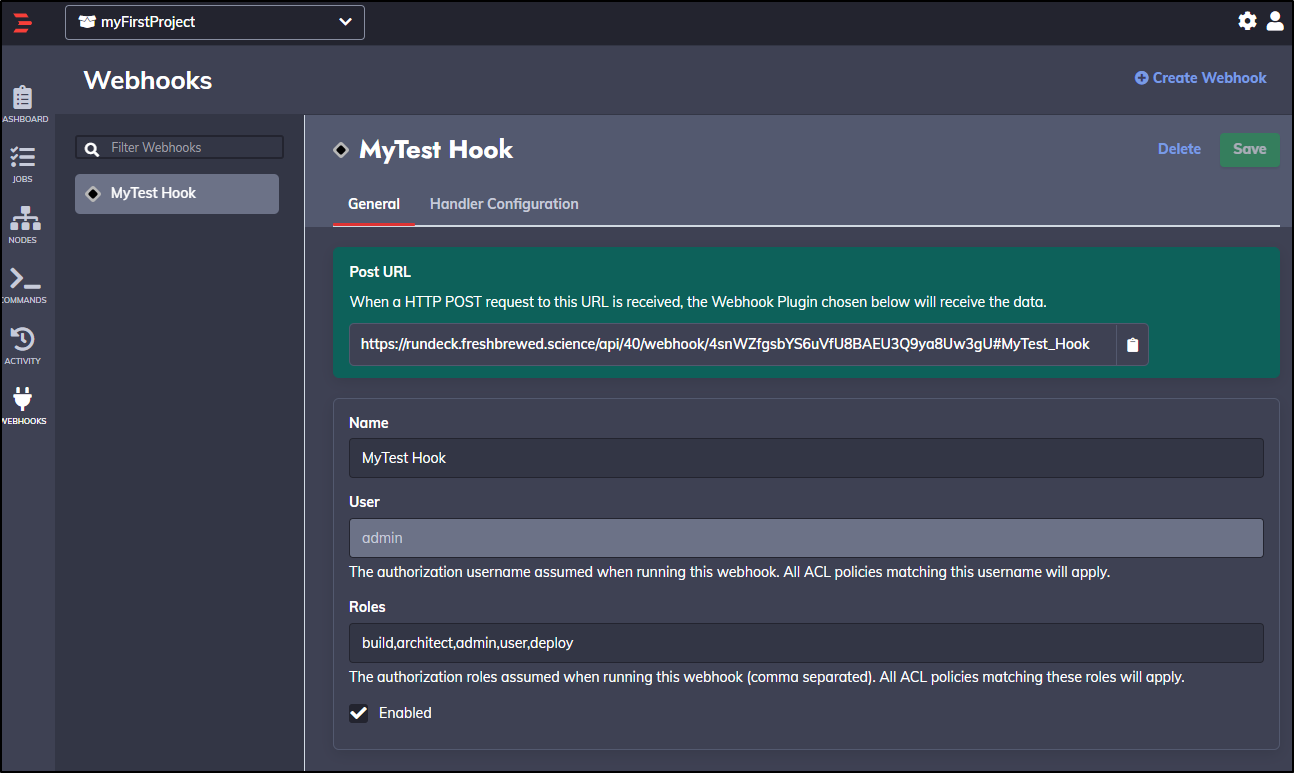Click the Rundeck logo icon
The image size is (1294, 773).
tap(22, 21)
